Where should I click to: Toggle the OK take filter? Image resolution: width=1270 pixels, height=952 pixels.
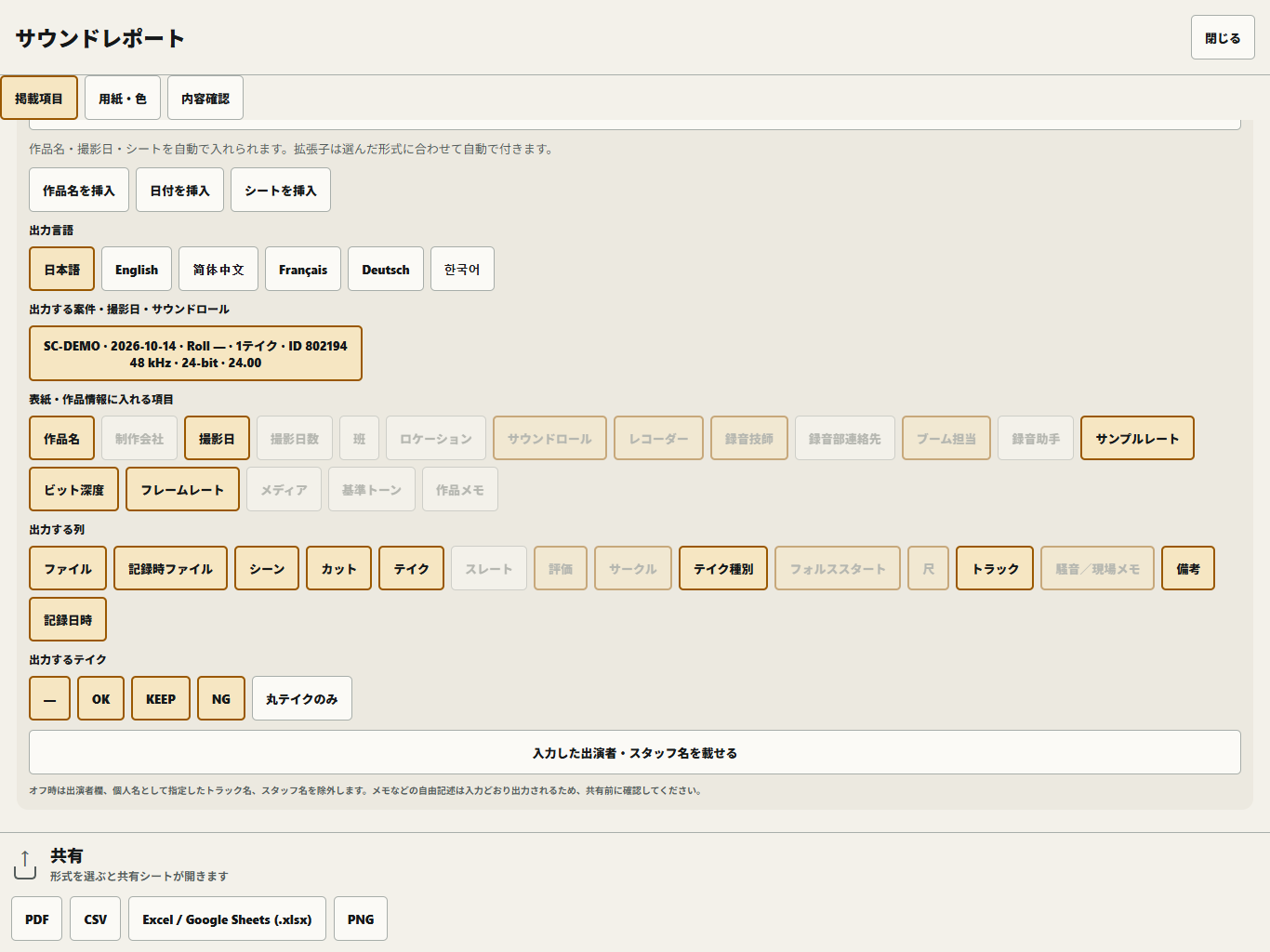point(101,698)
